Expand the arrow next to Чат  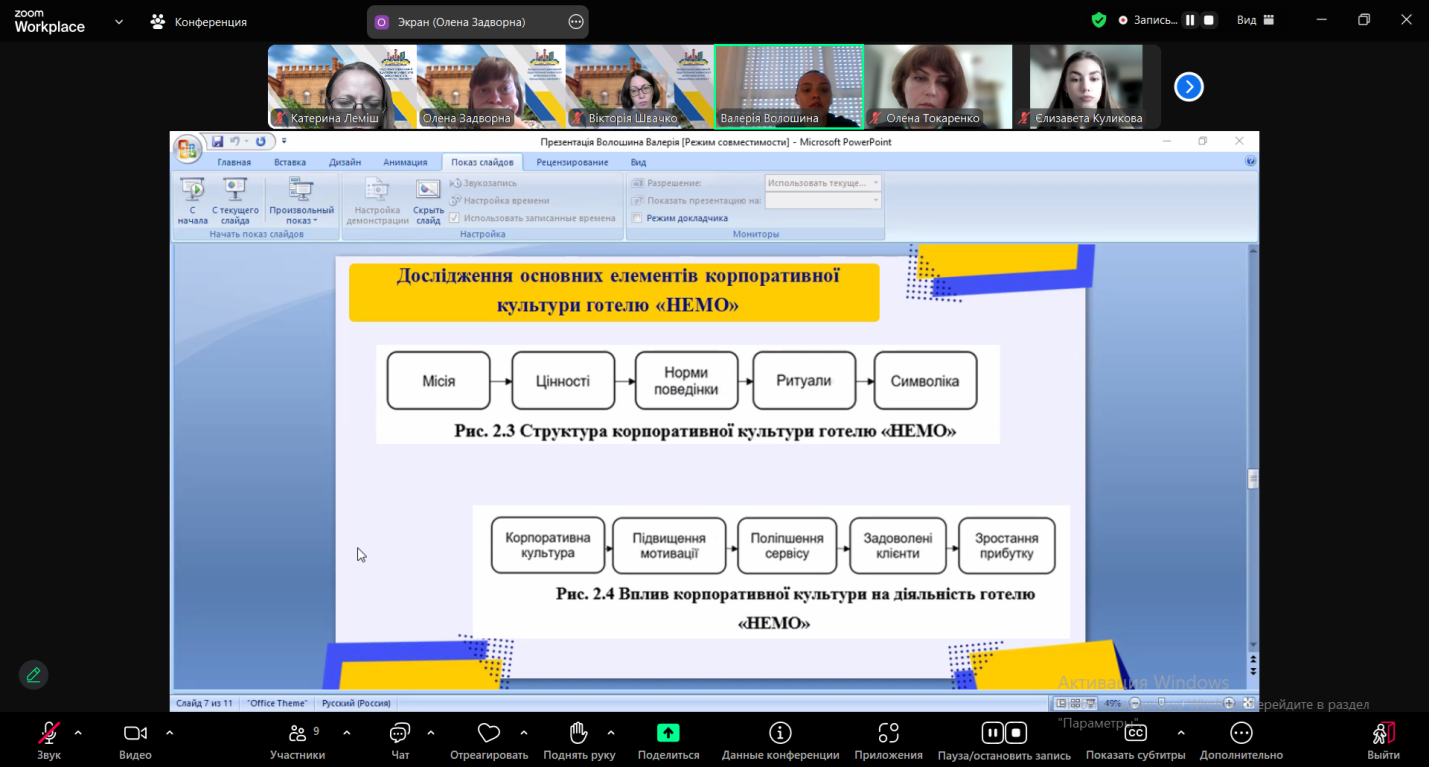coord(431,732)
